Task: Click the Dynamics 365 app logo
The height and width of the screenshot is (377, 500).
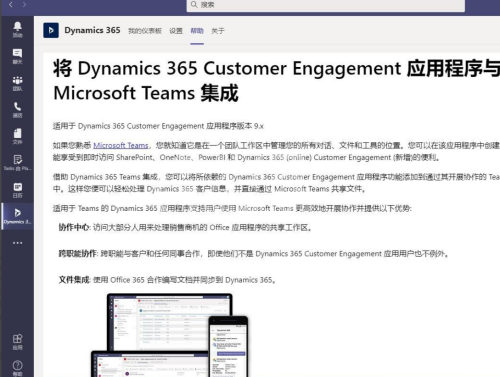Action: pyautogui.click(x=51, y=30)
